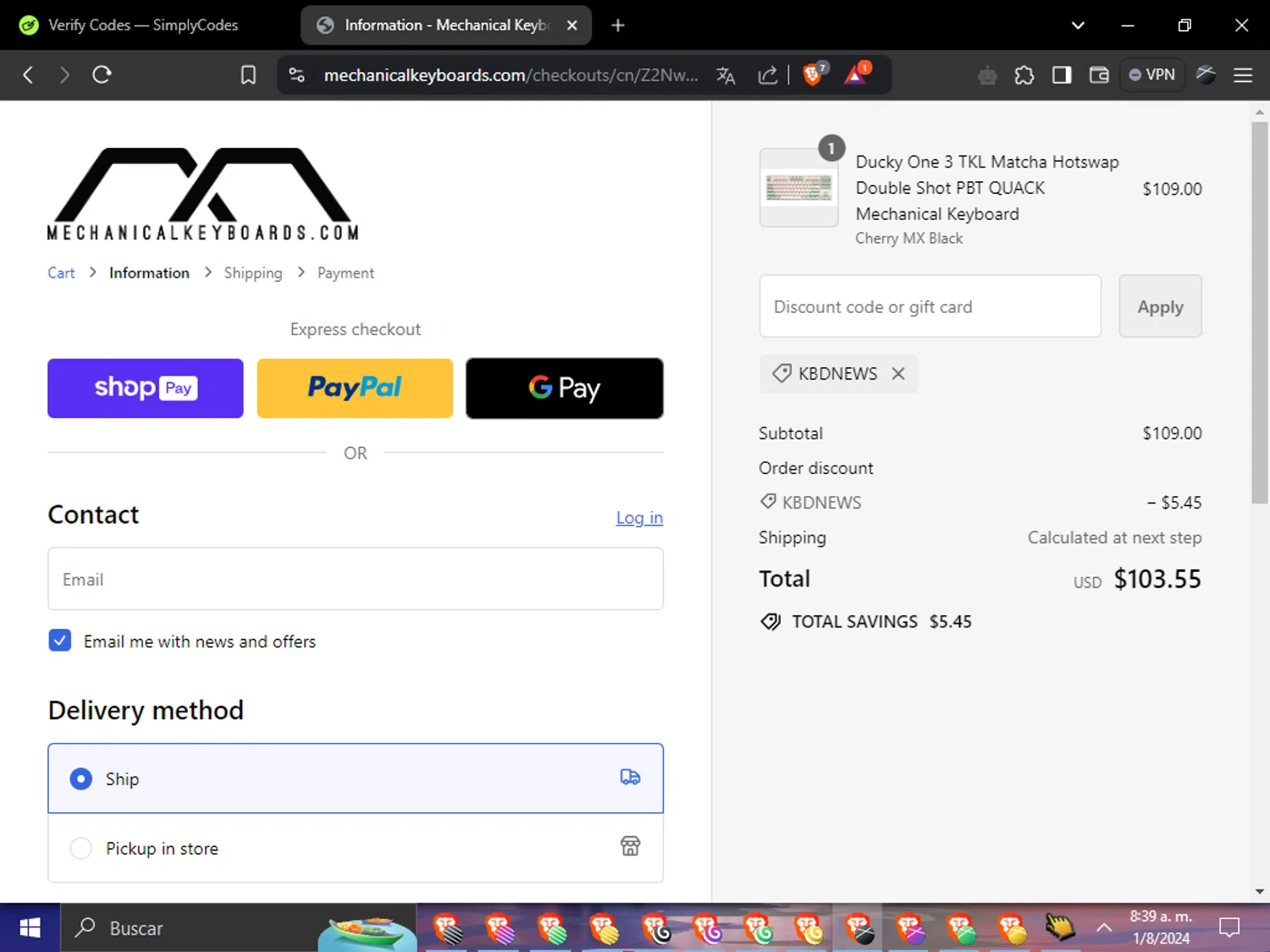This screenshot has height=952, width=1270.
Task: Click the $103.55 total amount
Action: tap(1157, 579)
